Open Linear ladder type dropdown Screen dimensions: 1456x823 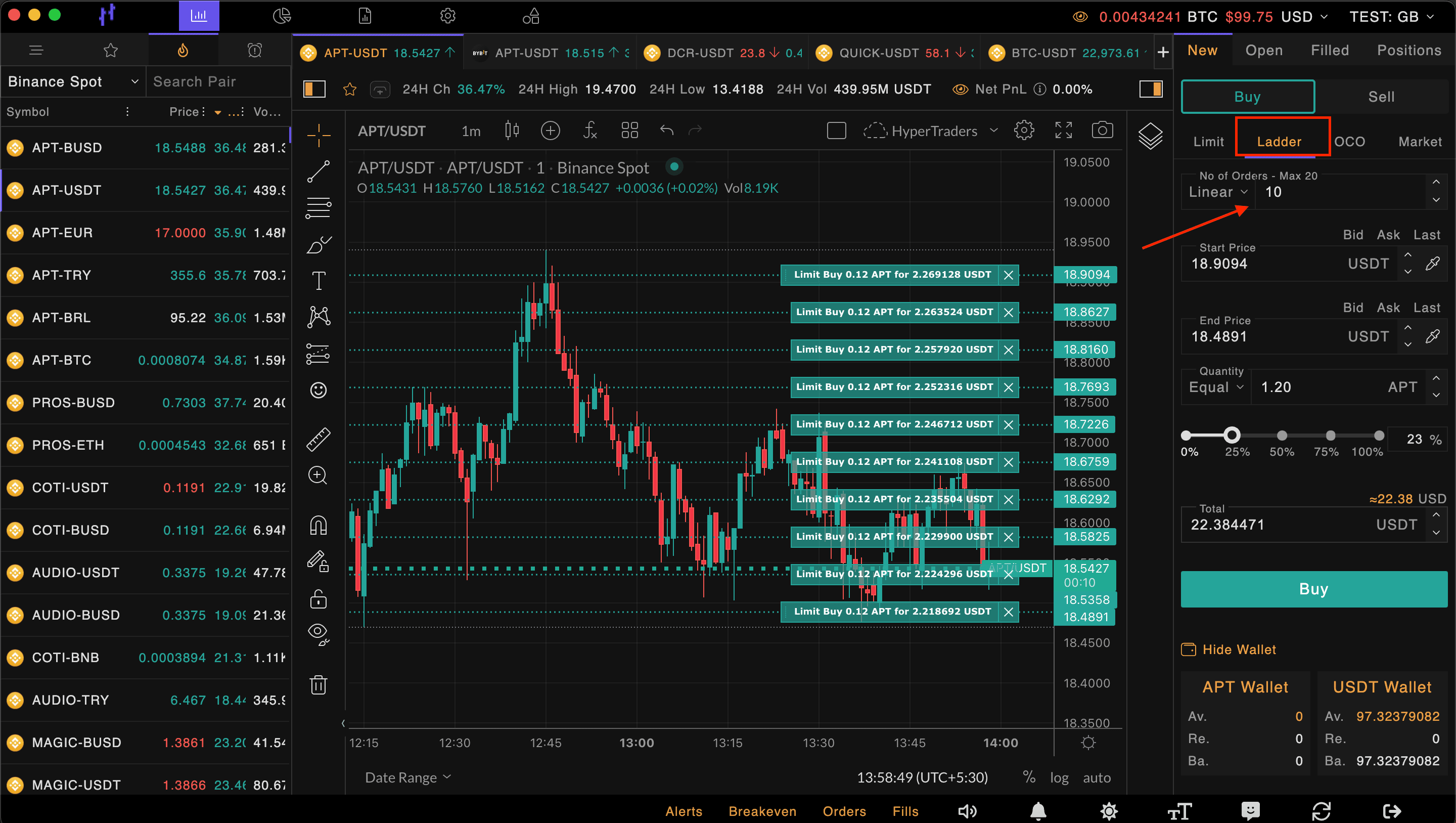click(1217, 192)
